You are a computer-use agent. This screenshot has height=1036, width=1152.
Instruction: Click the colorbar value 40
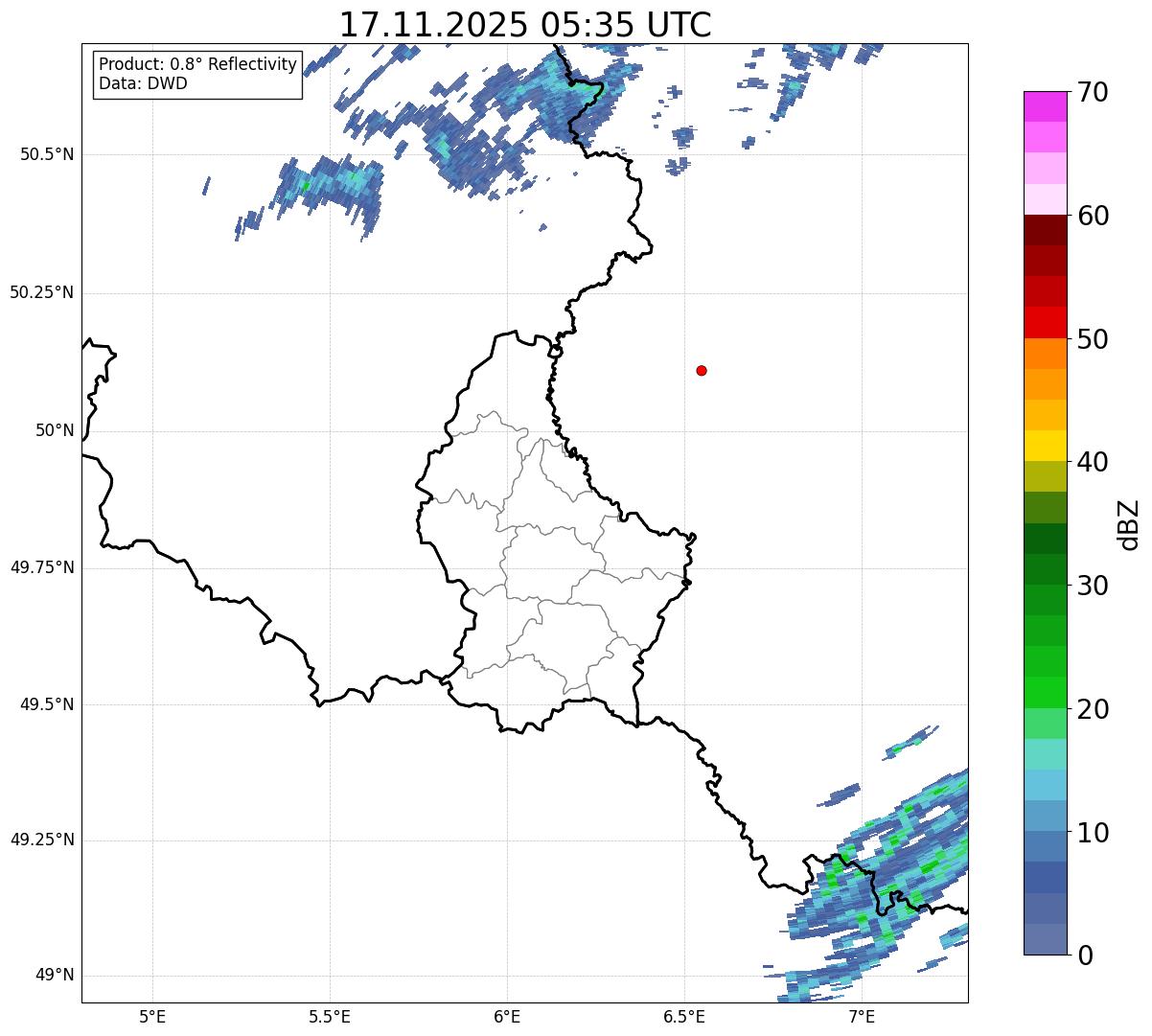[x=1093, y=462]
